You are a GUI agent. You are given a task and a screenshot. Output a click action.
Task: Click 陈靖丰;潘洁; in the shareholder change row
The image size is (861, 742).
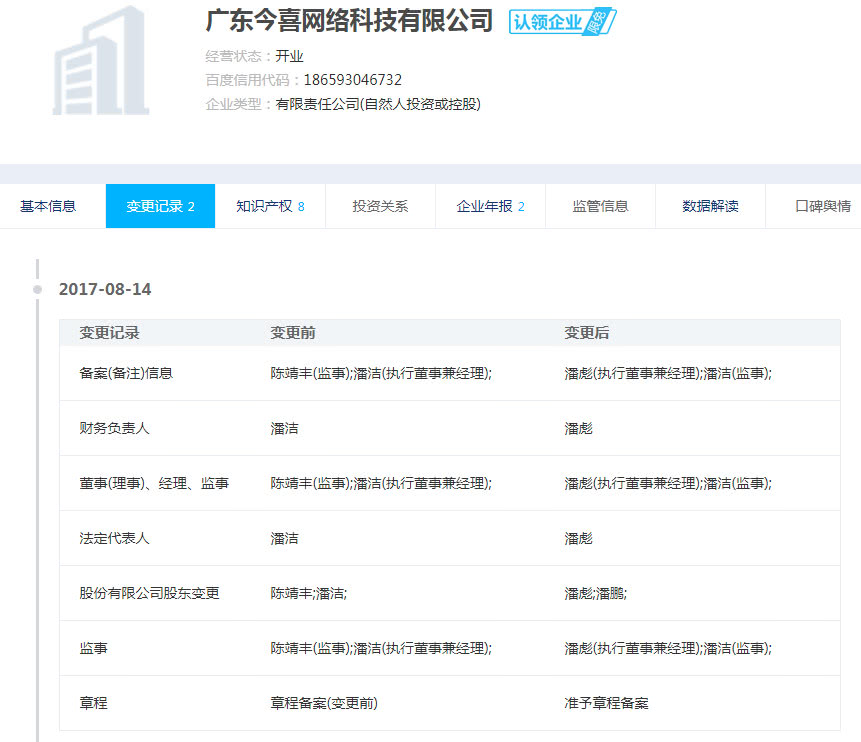point(308,593)
